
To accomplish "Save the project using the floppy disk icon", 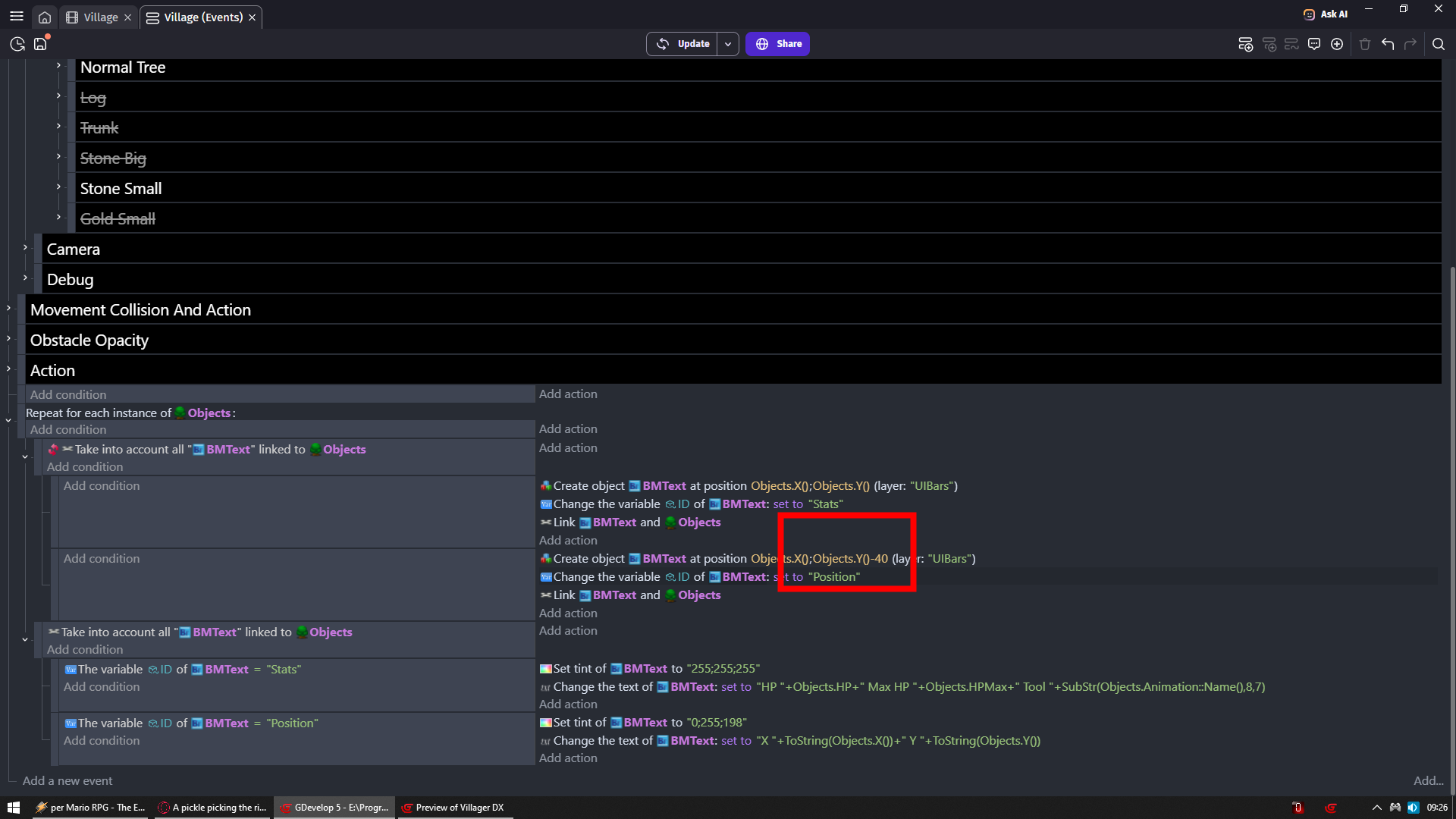I will coord(40,43).
